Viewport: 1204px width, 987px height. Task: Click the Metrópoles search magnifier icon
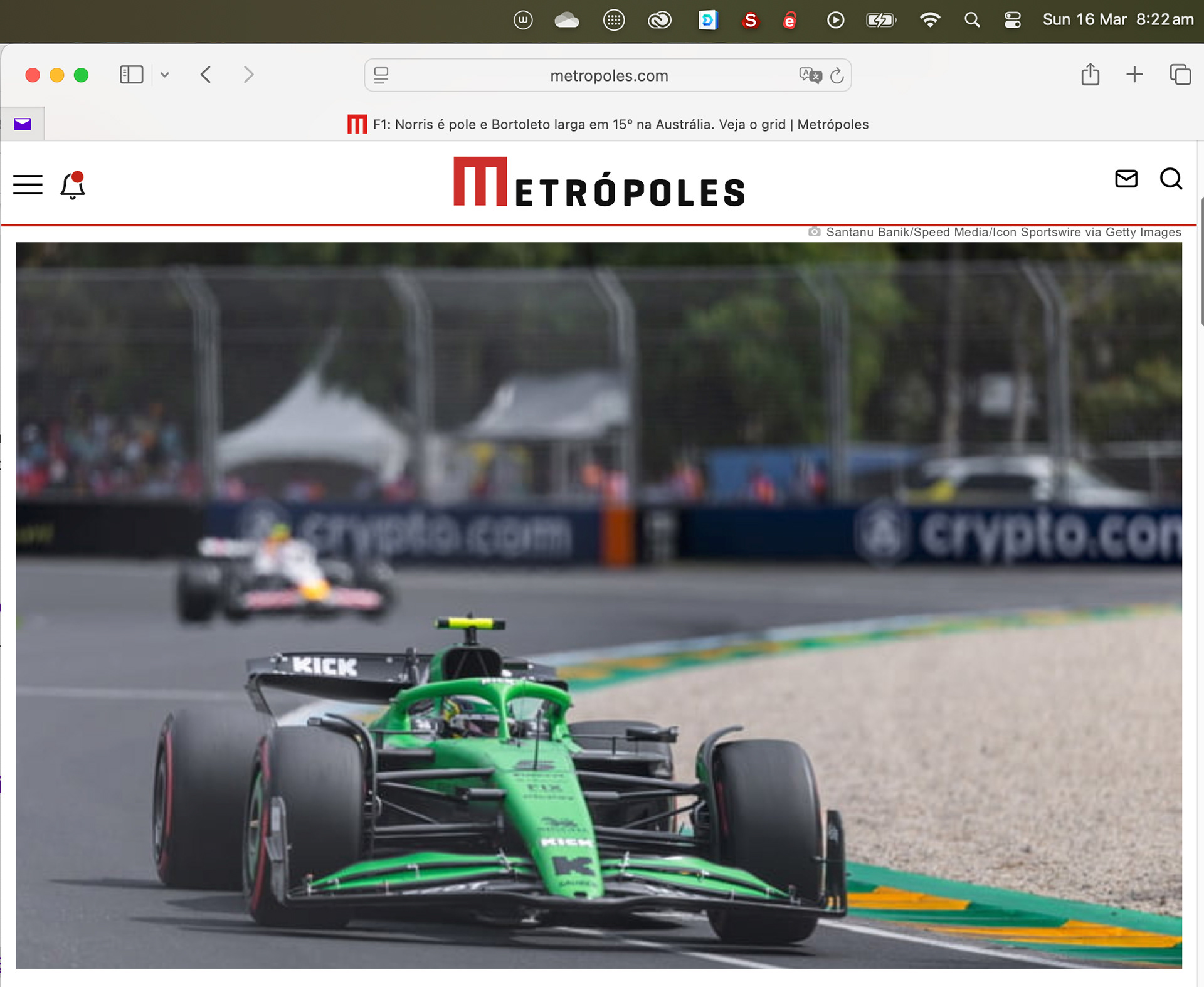(1170, 179)
